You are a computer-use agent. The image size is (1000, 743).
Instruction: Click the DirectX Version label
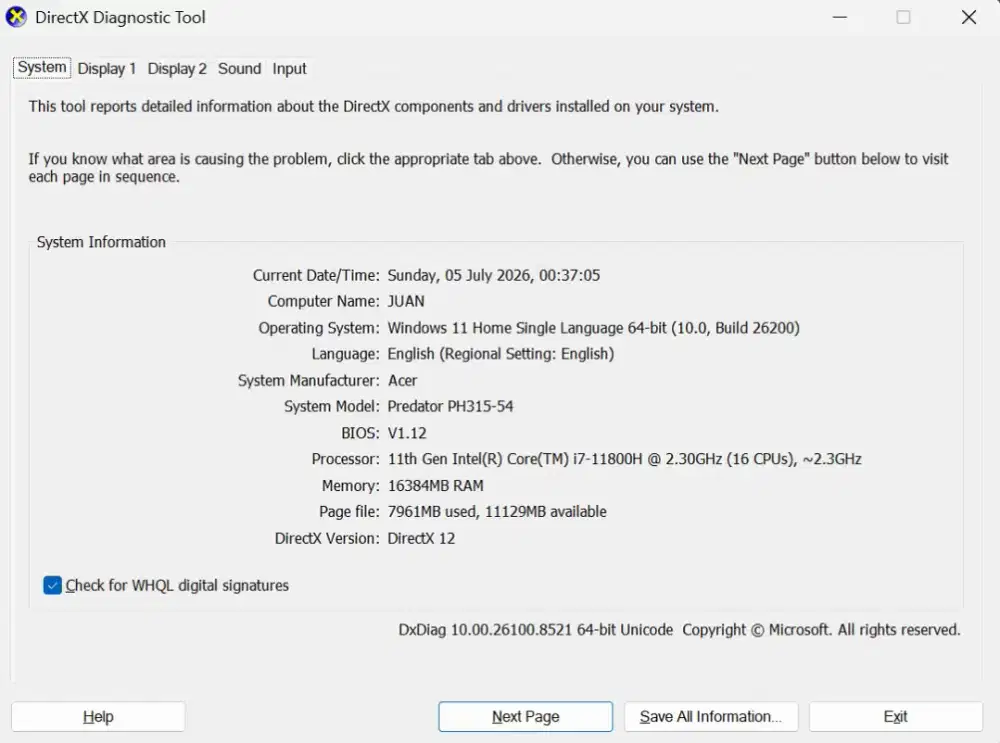click(x=327, y=538)
